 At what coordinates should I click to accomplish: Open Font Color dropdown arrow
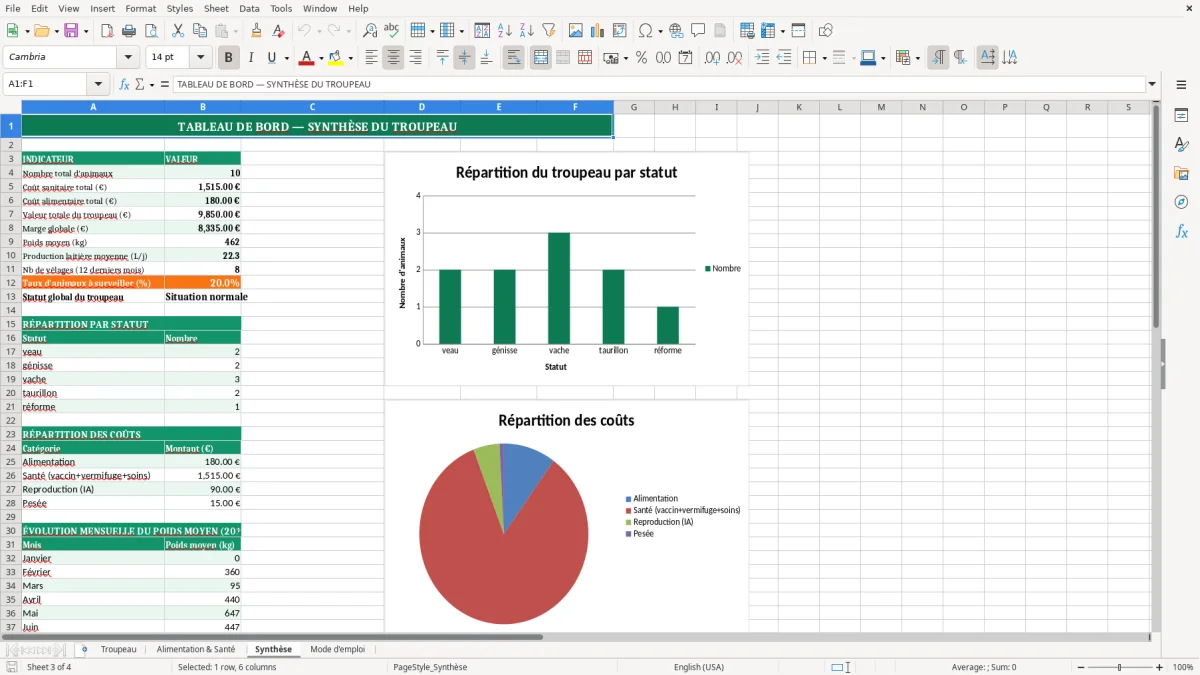pos(321,58)
